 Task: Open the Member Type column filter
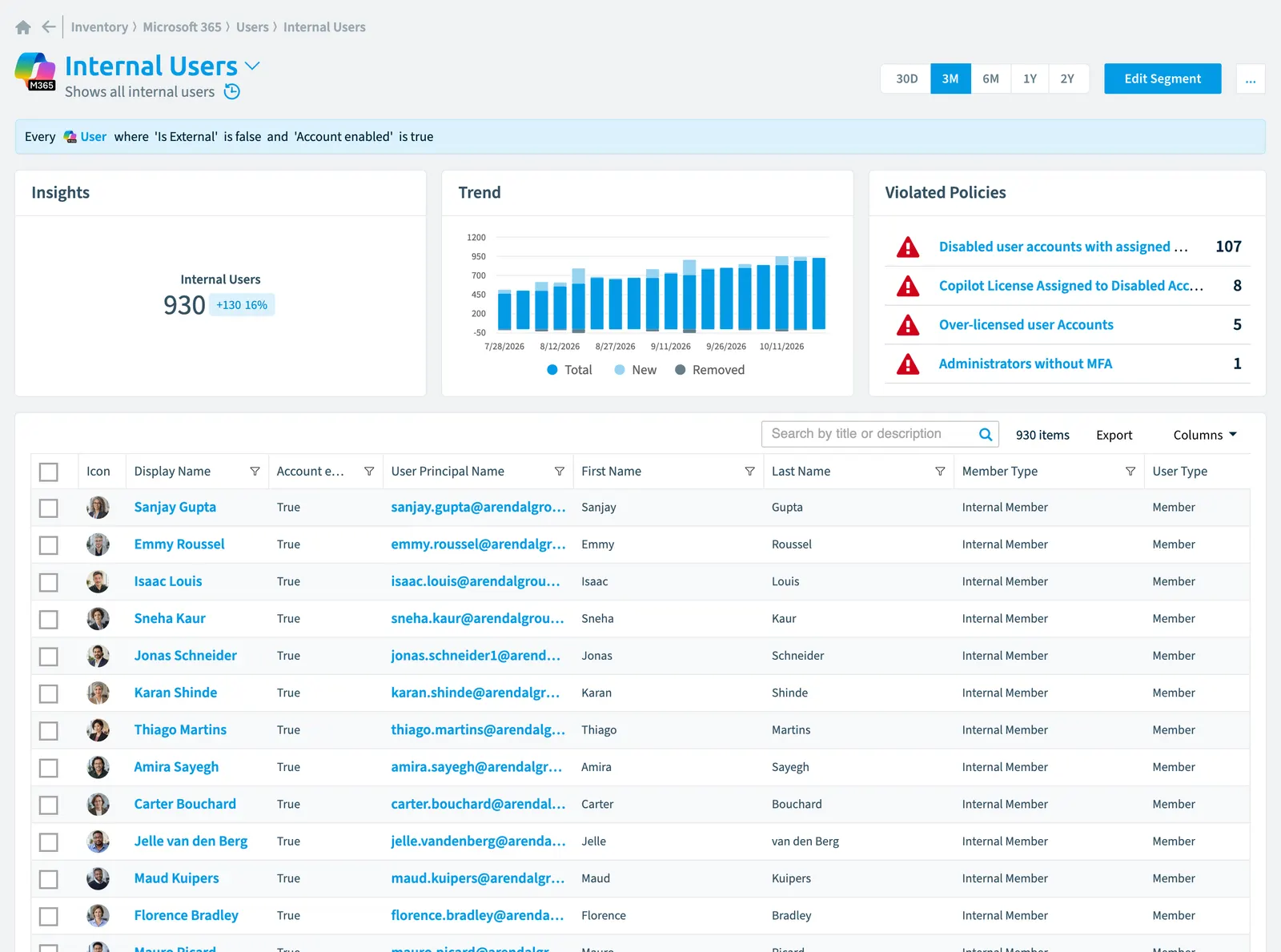pyautogui.click(x=1130, y=472)
